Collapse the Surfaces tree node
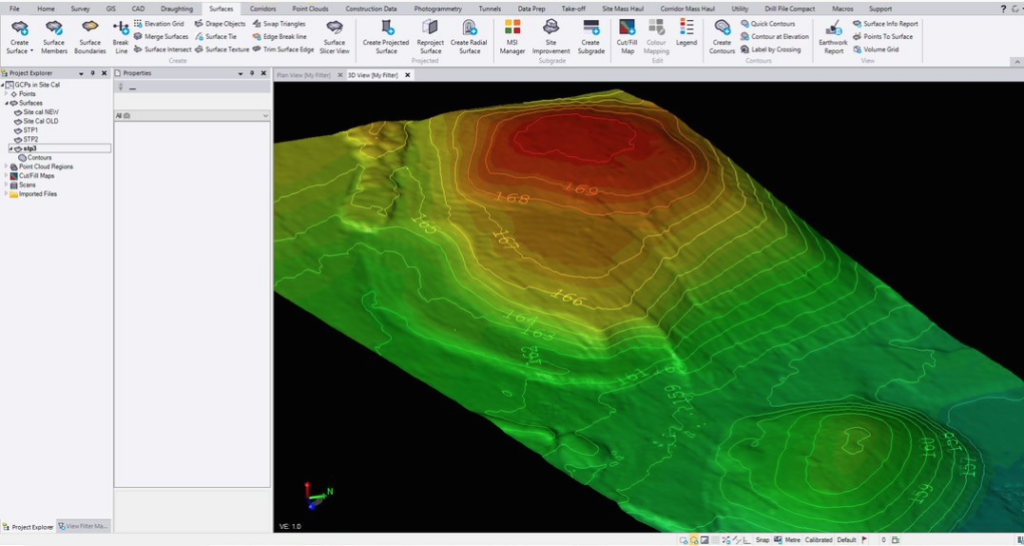This screenshot has width=1024, height=546. (7, 103)
